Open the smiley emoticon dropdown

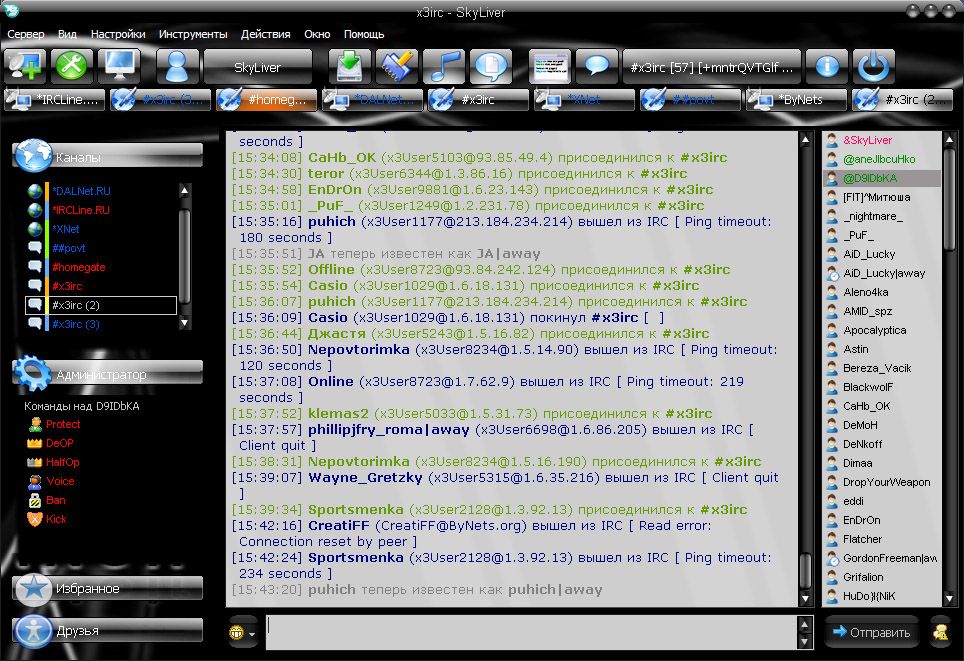point(242,633)
